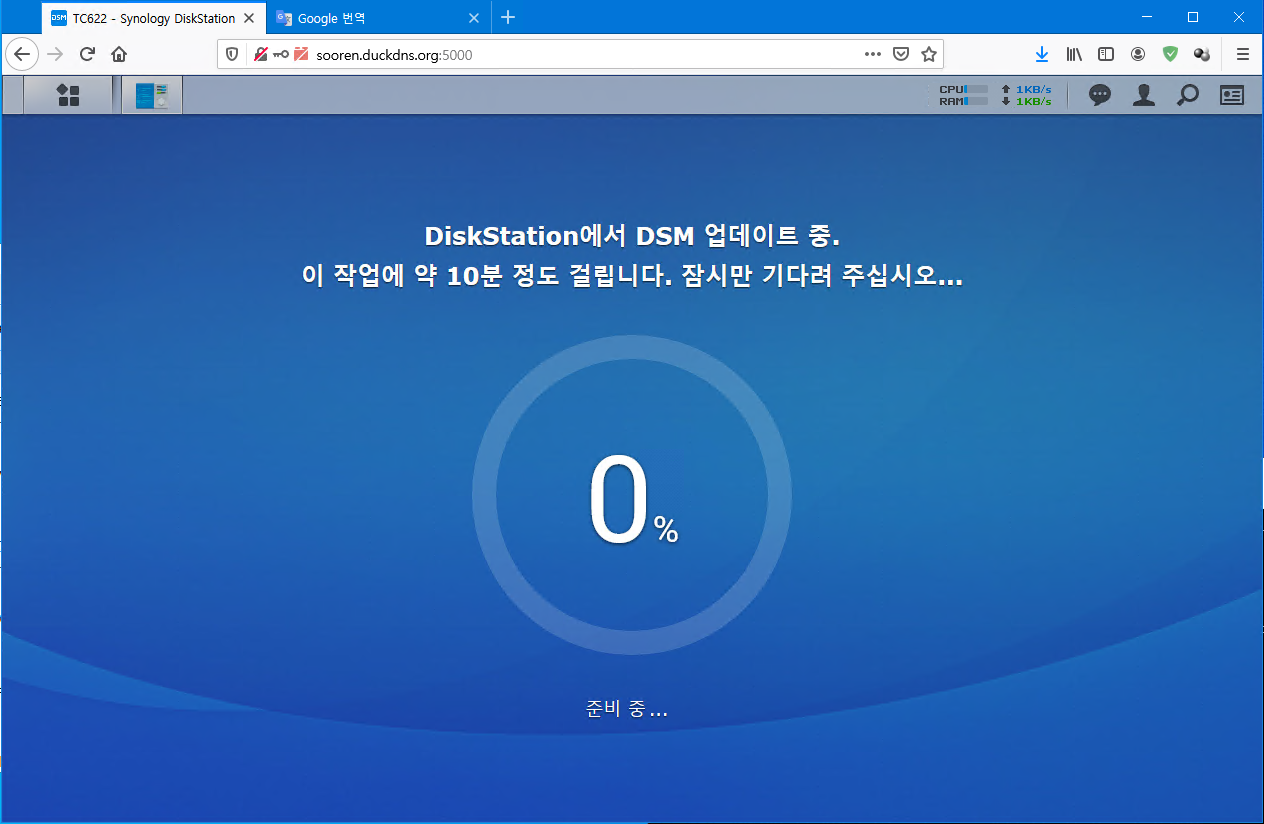Click the Firefox forward arrow

point(55,54)
